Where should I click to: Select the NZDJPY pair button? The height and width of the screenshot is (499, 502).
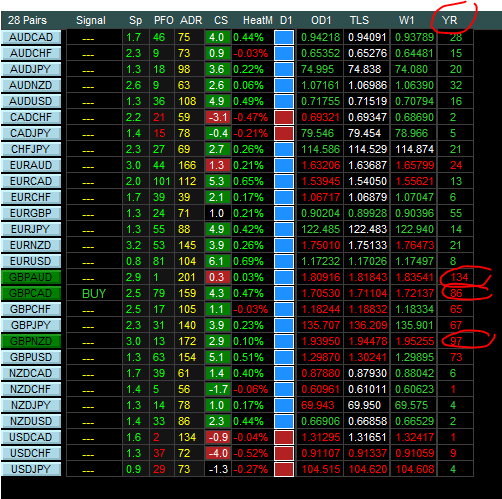tap(31, 405)
